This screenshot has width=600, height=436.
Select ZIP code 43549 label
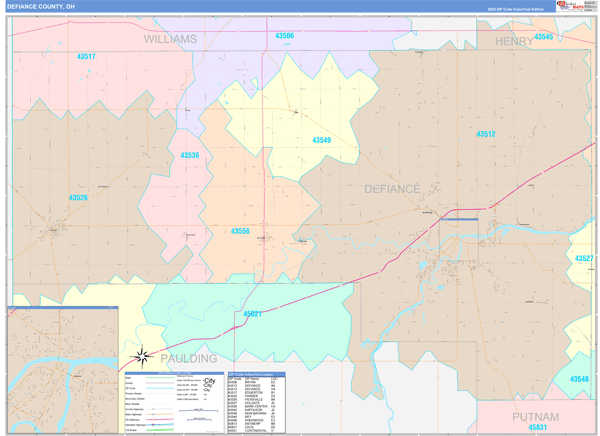[x=321, y=141]
